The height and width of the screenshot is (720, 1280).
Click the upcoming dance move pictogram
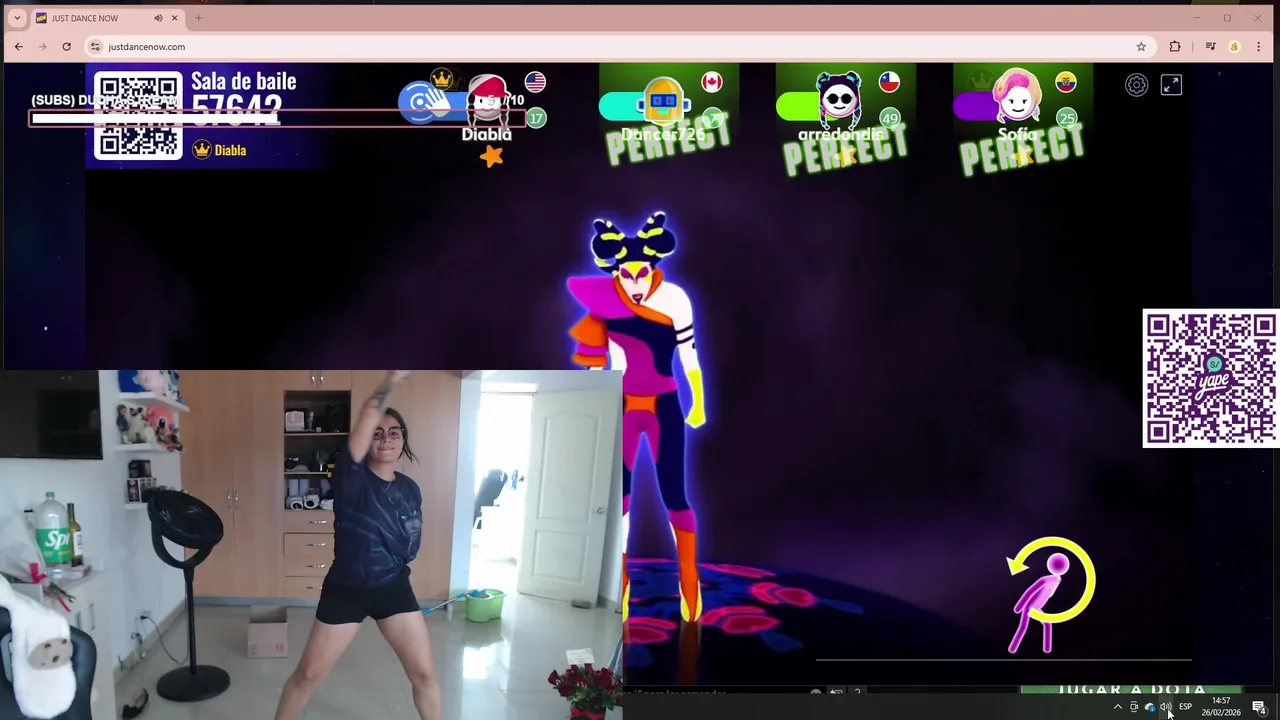pos(1050,596)
